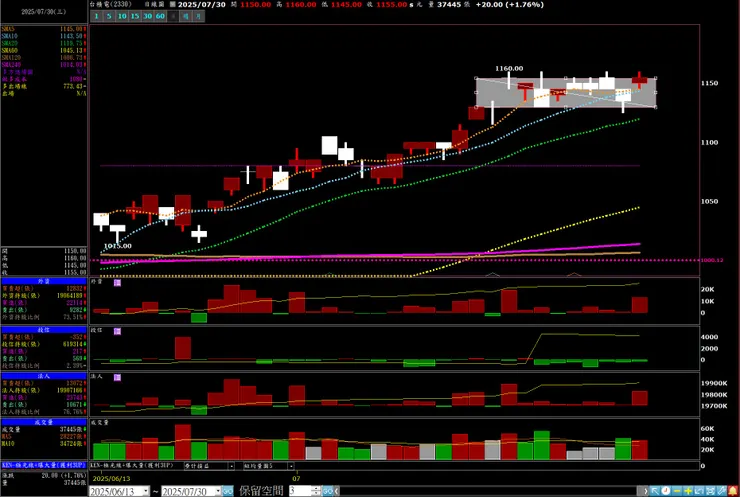Switch to 60-minute timeframe

[x=160, y=16]
